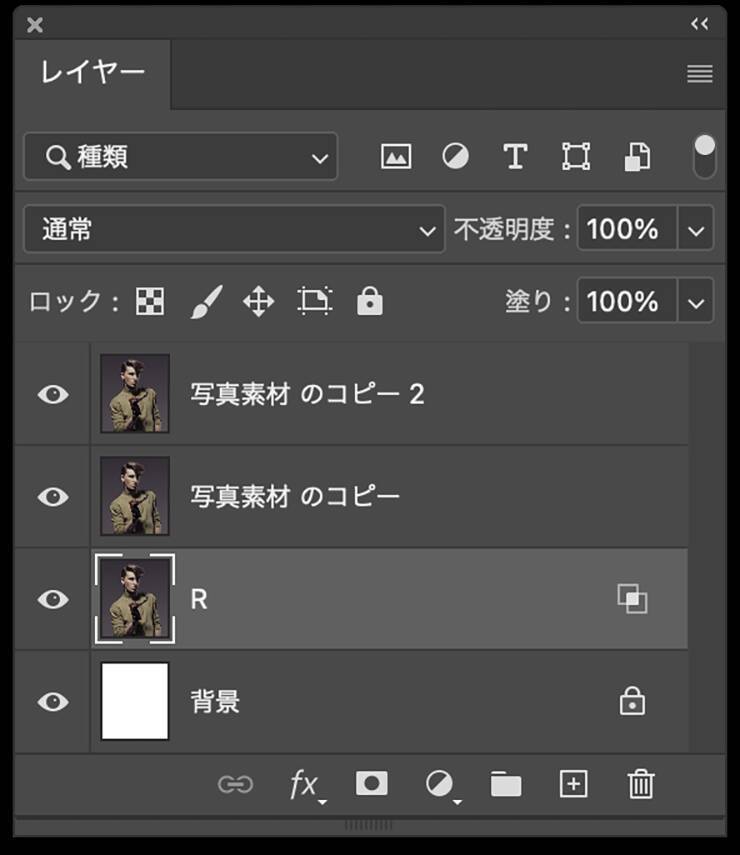740x855 pixels.
Task: Filter layers by adjustment layer type
Action: pyautogui.click(x=456, y=157)
